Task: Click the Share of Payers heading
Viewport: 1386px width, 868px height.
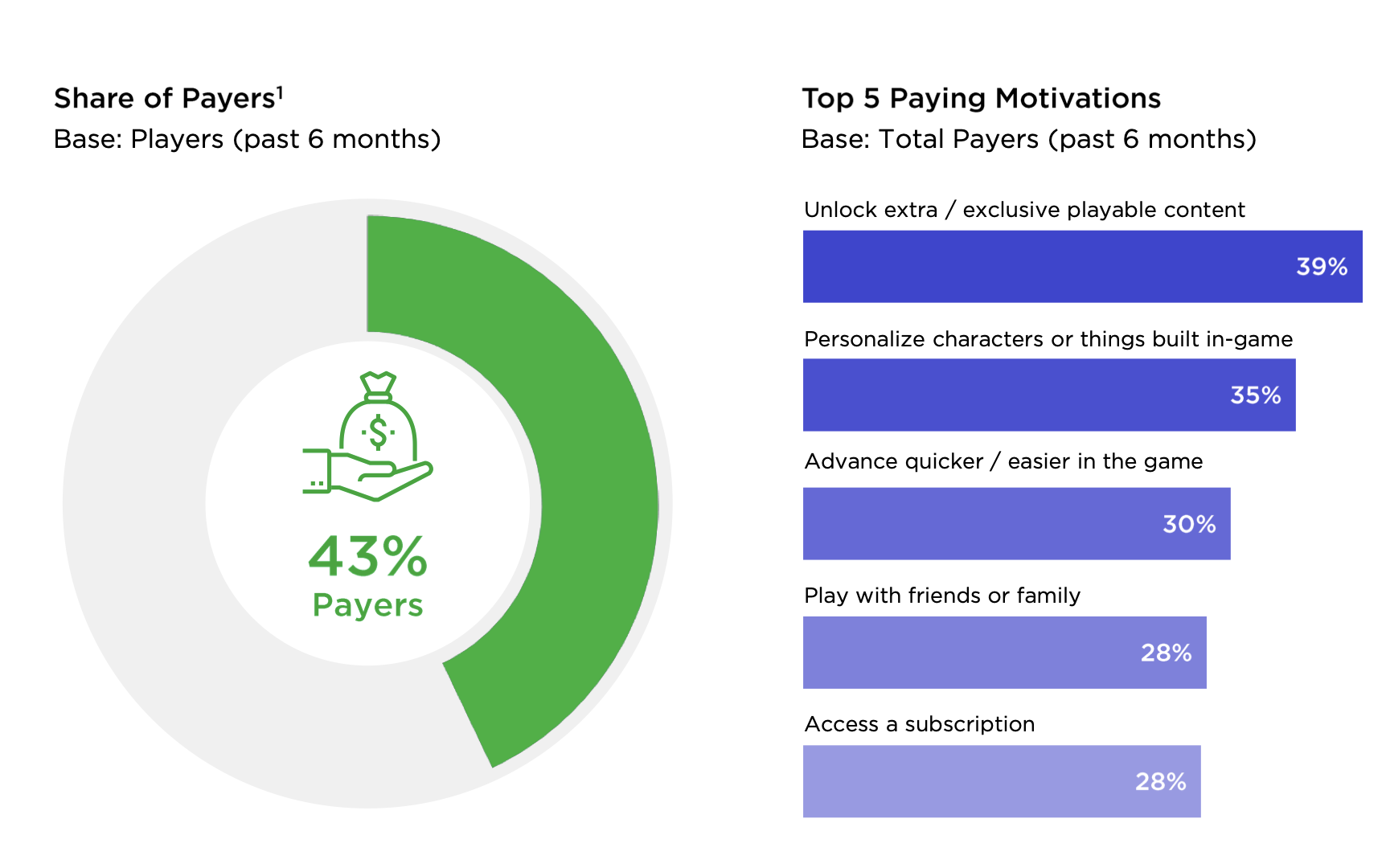Action: [x=165, y=99]
